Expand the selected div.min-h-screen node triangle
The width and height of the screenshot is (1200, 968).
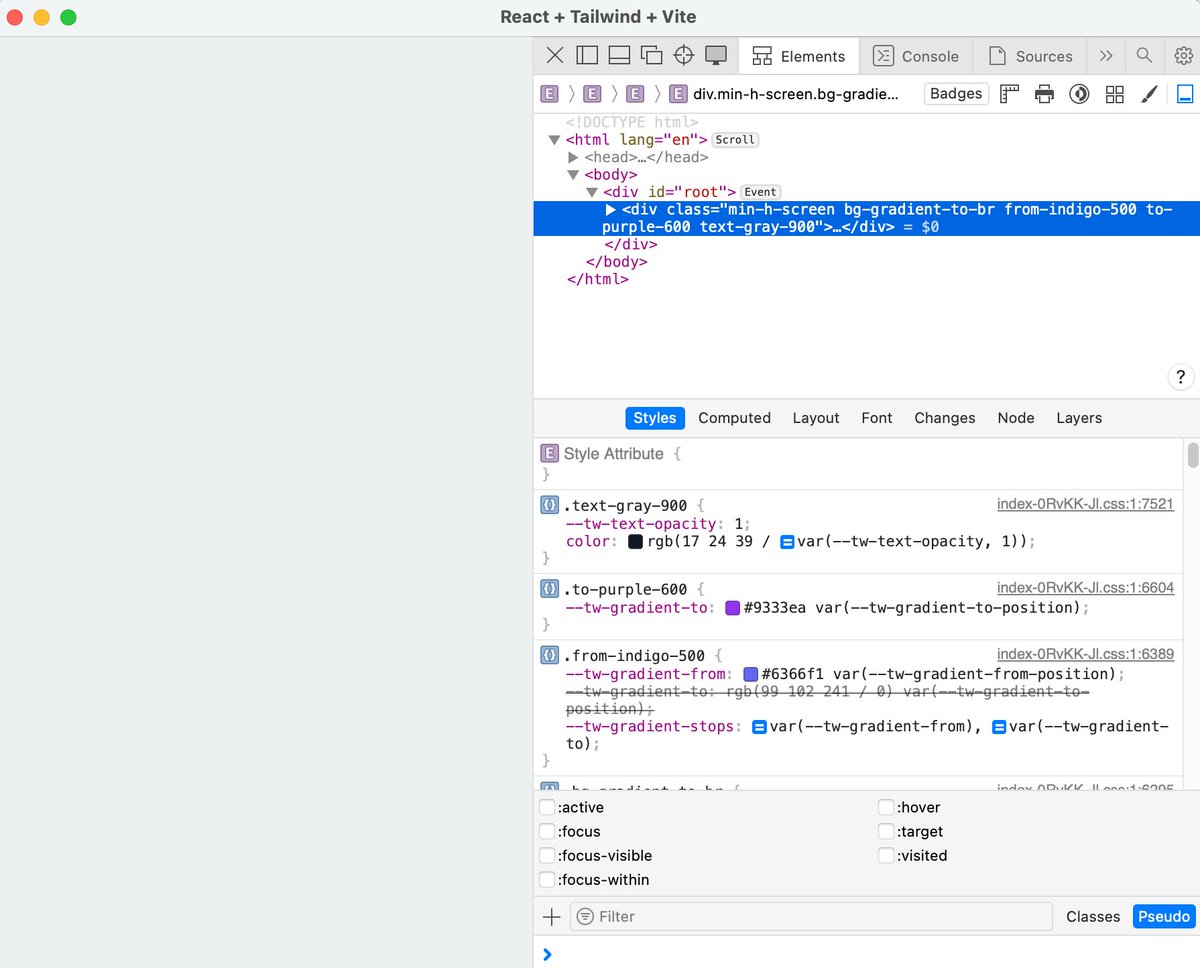click(611, 210)
